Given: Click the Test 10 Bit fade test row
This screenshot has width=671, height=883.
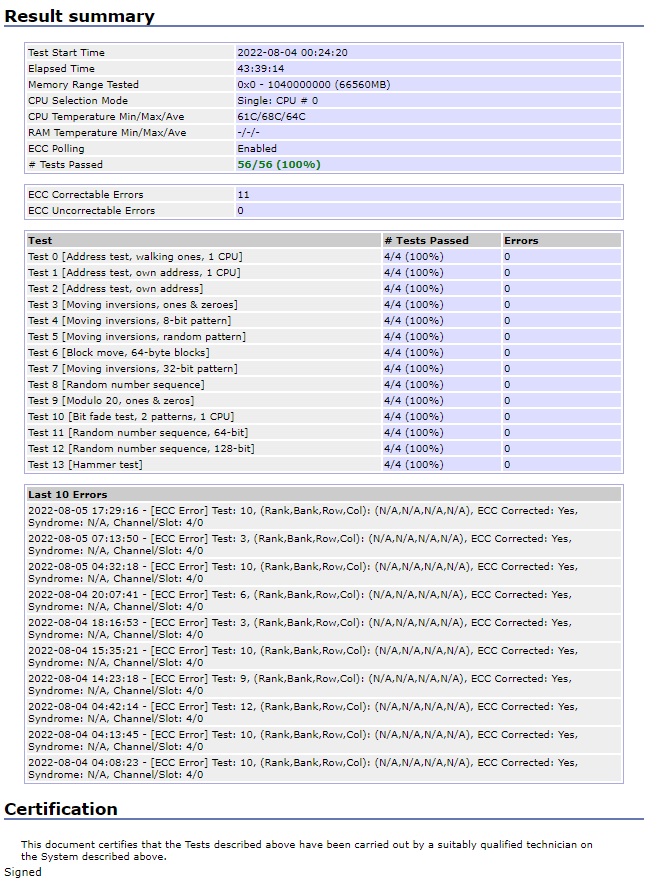Looking at the screenshot, I should 130,417.
